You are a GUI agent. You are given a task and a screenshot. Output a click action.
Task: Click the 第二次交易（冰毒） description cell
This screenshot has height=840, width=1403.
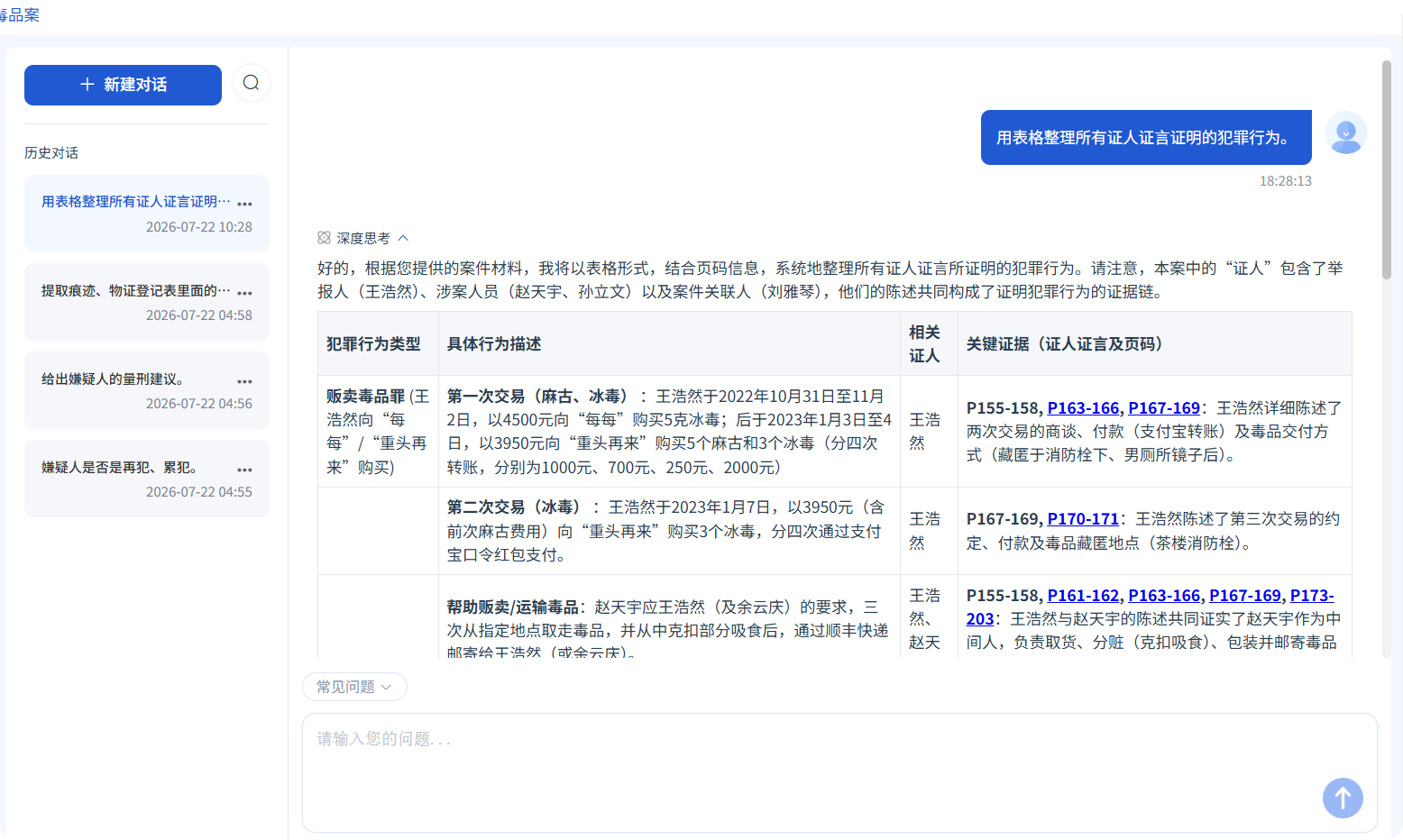coord(669,531)
